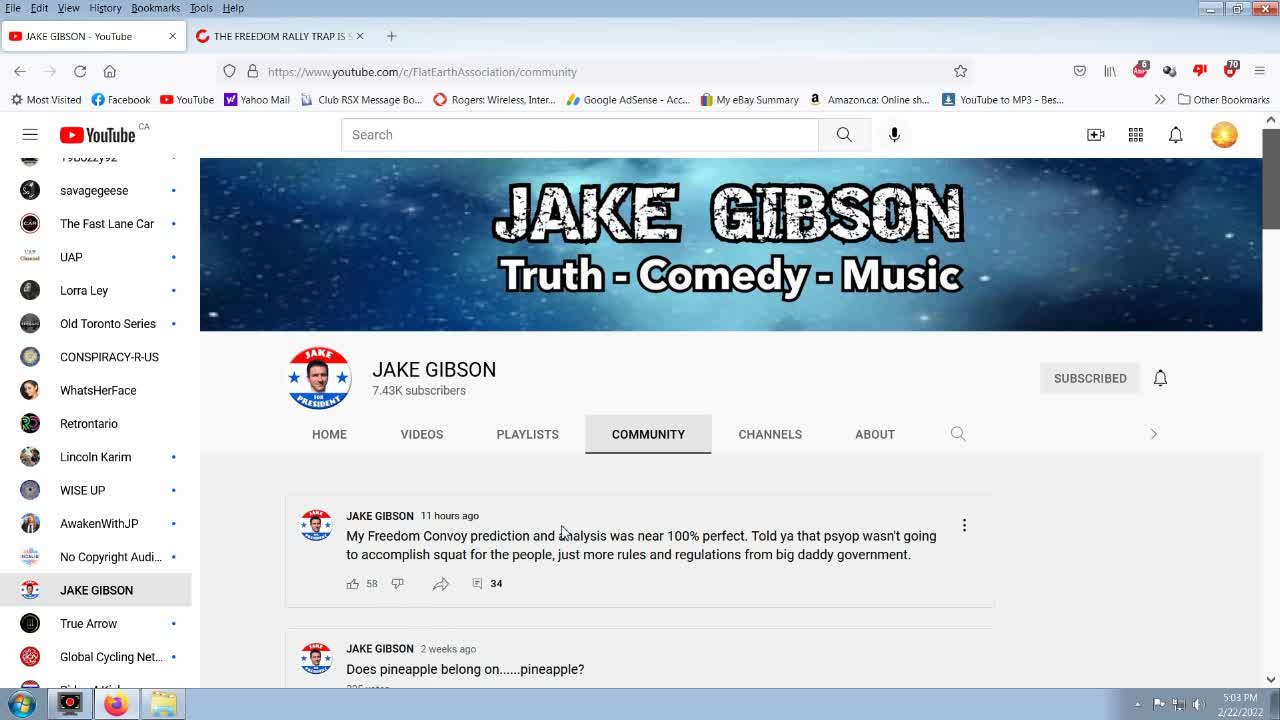Open Yahoo Mail bookmark

click(257, 100)
